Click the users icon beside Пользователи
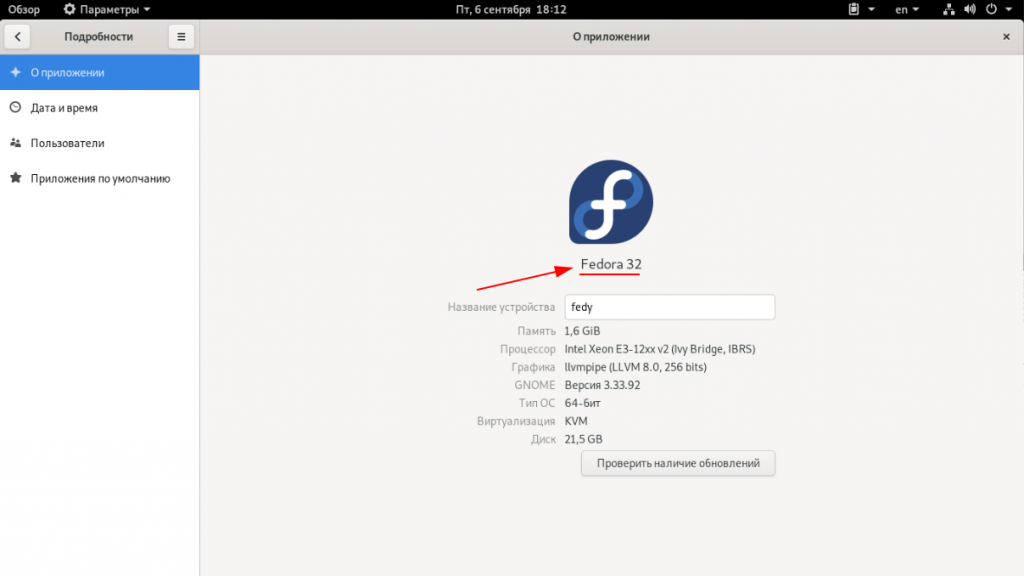The width and height of the screenshot is (1024, 576). 15,143
